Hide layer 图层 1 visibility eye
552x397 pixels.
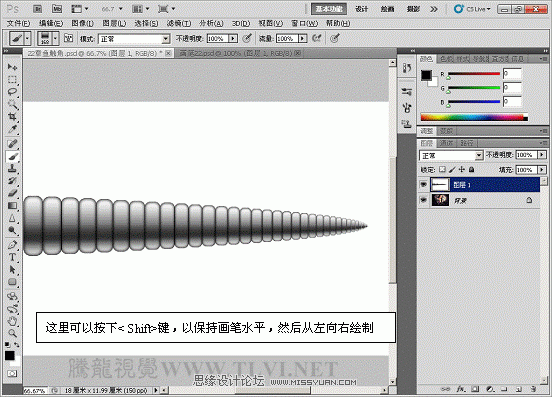[x=424, y=184]
